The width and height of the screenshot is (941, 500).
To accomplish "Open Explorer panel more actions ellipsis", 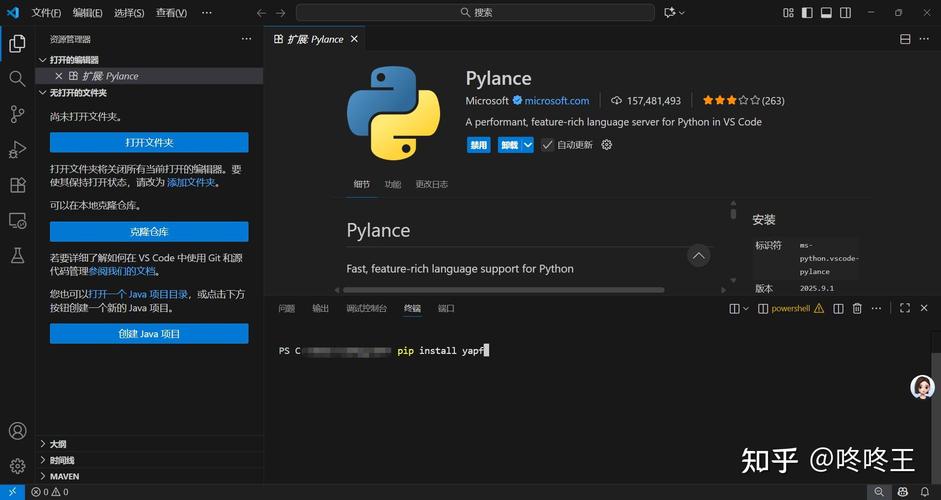I will click(x=247, y=39).
